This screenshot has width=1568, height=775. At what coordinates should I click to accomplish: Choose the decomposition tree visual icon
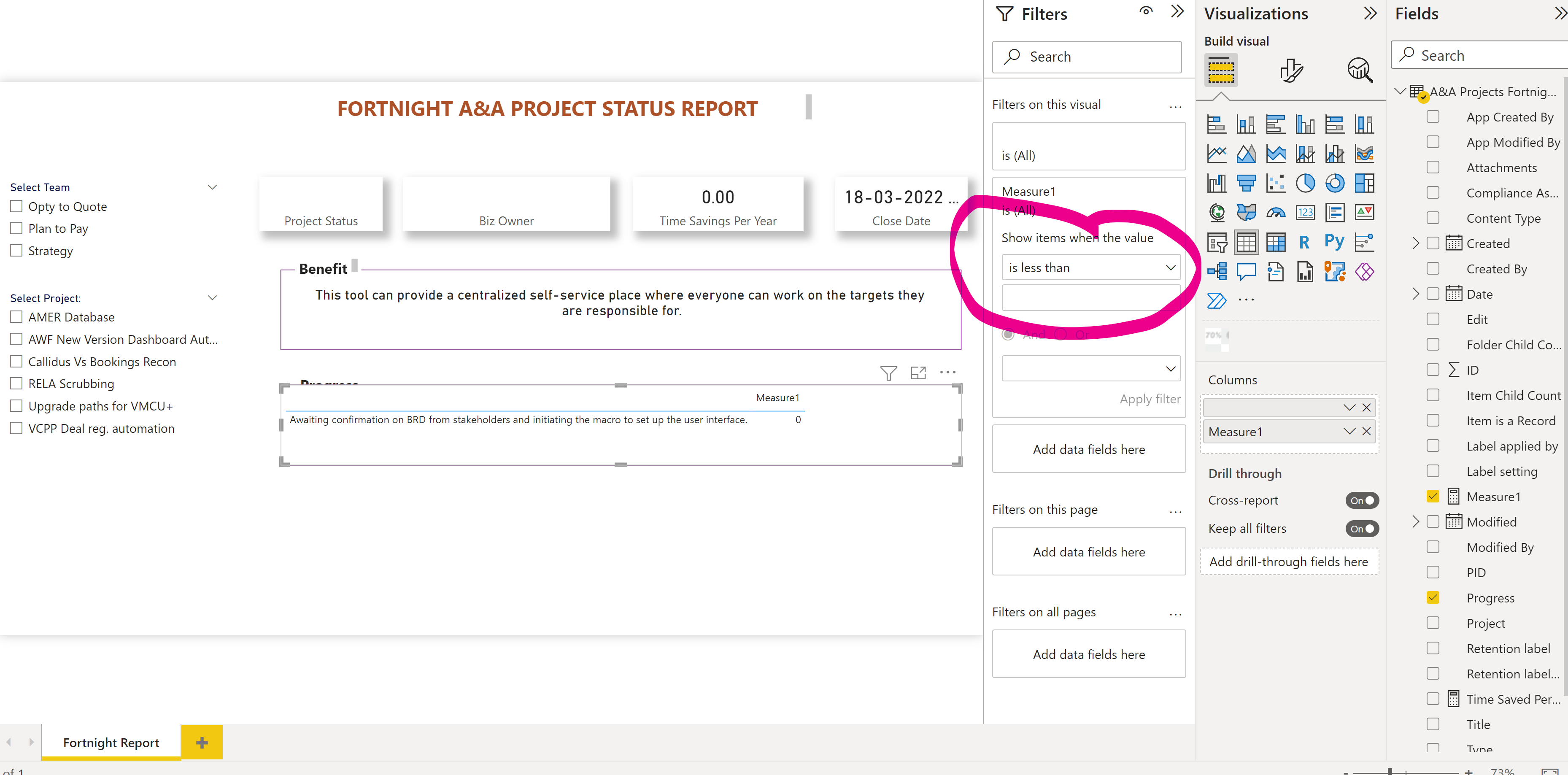[1217, 272]
